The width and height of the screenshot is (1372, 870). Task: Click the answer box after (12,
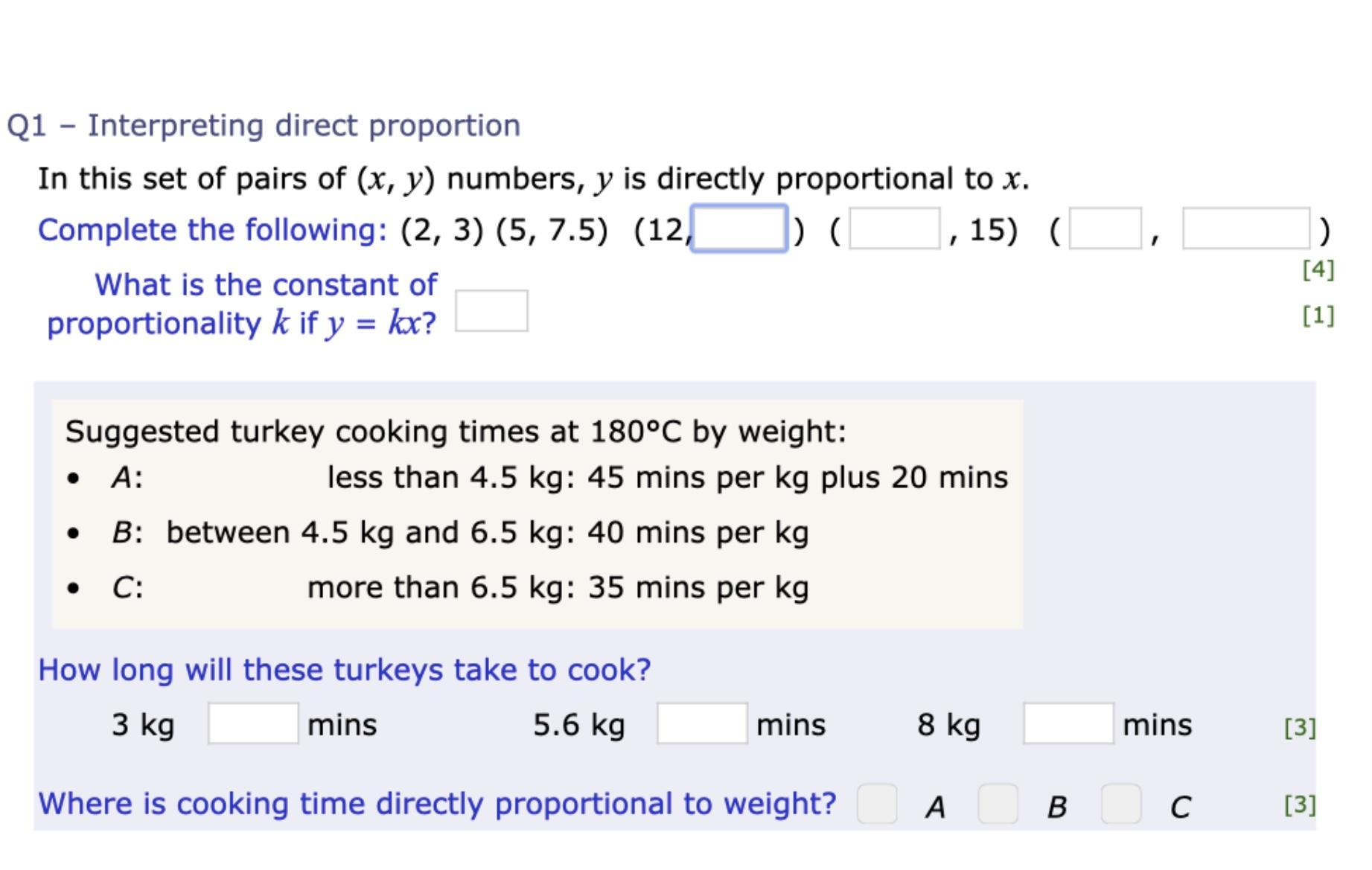tap(739, 229)
